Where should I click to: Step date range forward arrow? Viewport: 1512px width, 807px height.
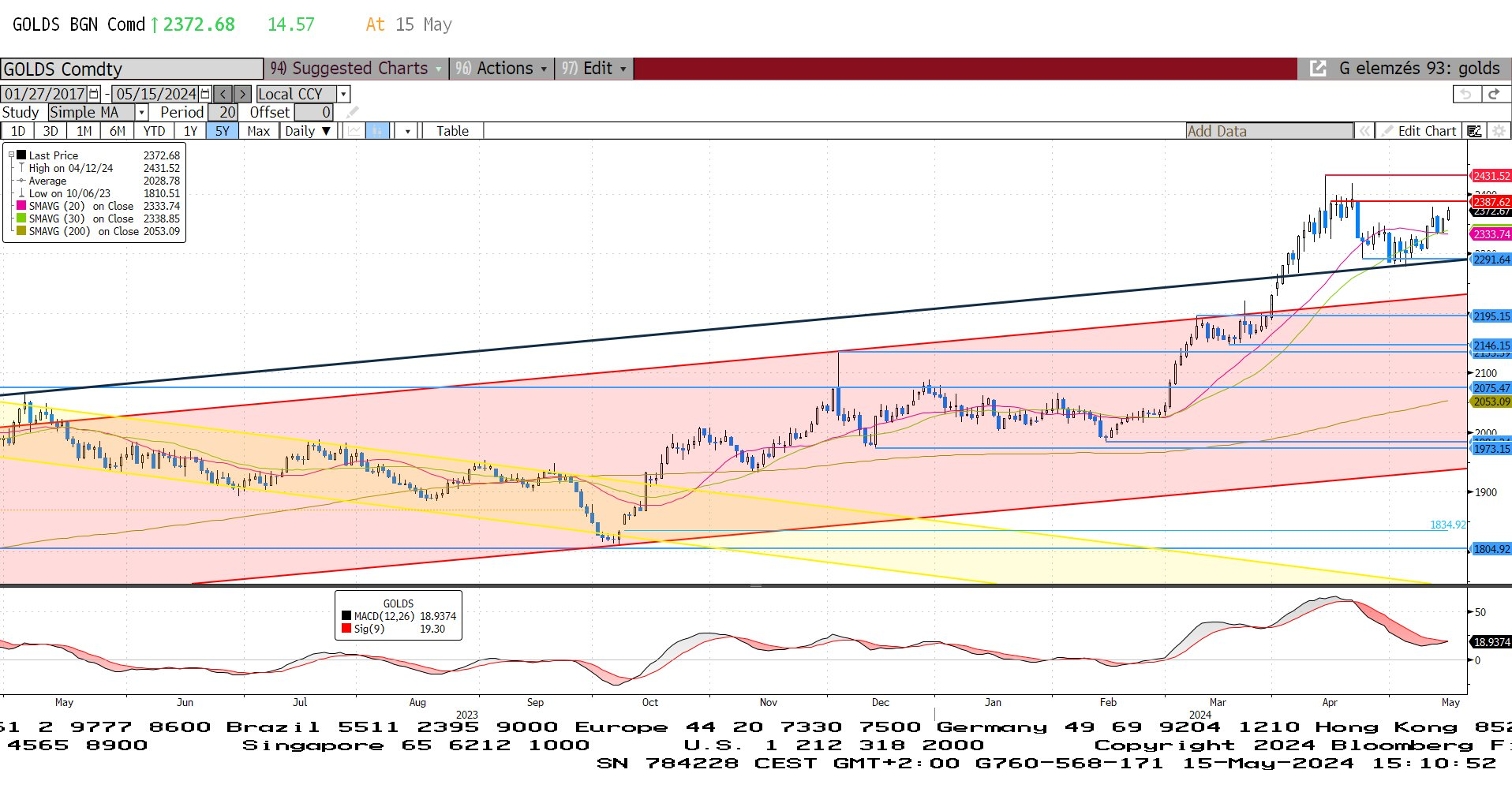coord(242,94)
